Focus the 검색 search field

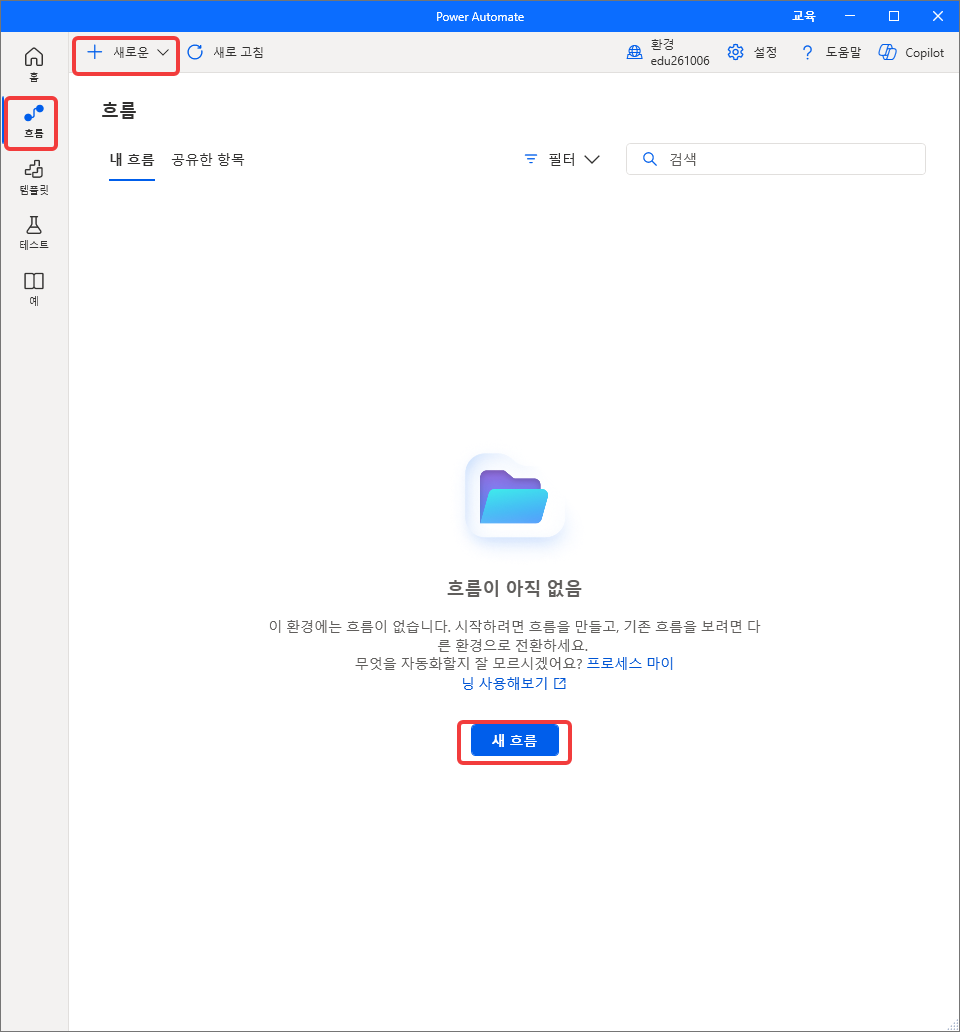[x=776, y=159]
